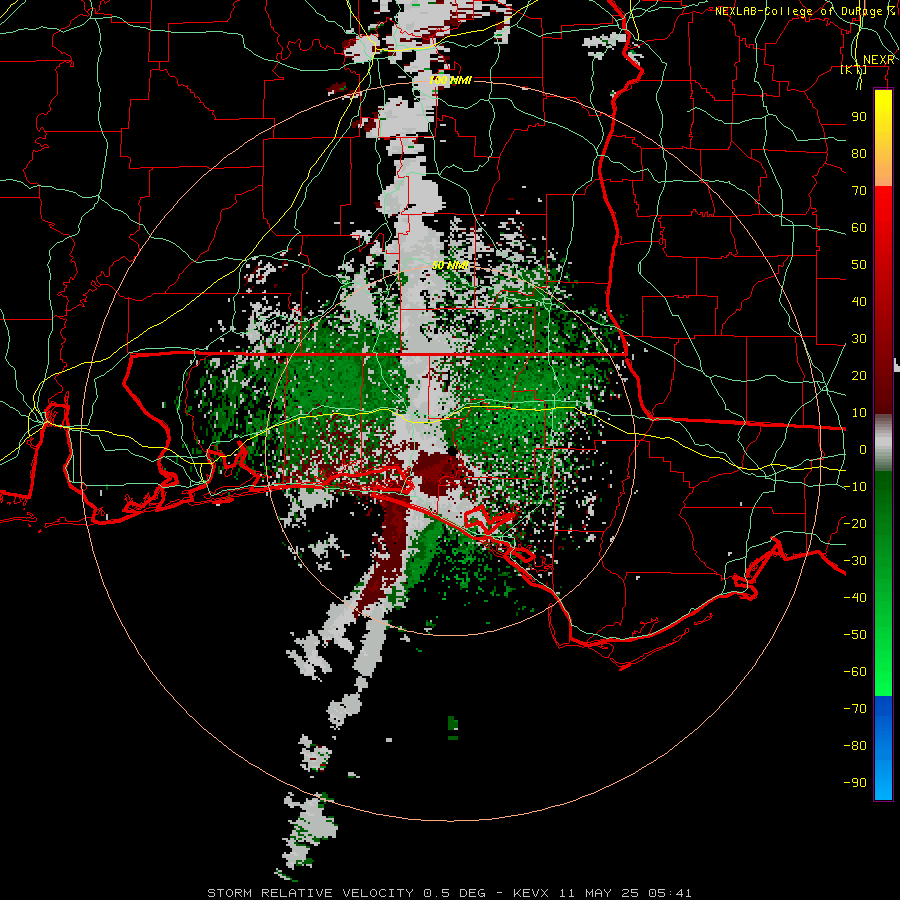Click the 50 NMI range ring label

tap(451, 265)
